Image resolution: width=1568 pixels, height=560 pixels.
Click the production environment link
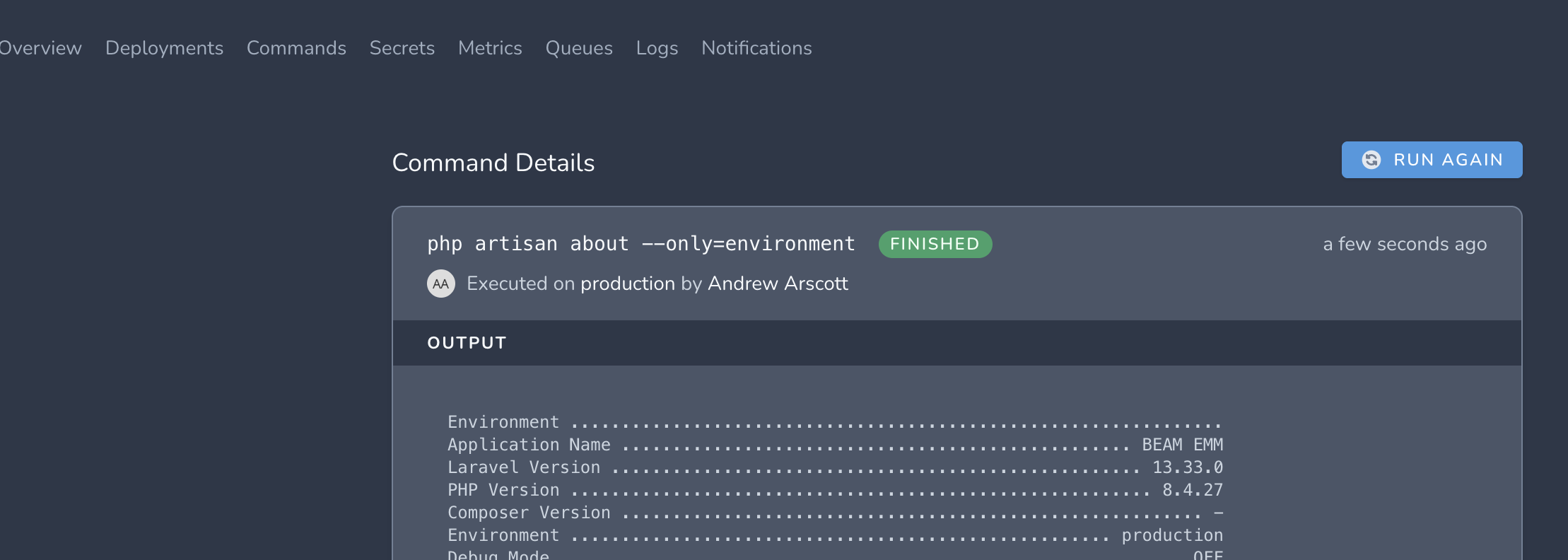(x=628, y=284)
